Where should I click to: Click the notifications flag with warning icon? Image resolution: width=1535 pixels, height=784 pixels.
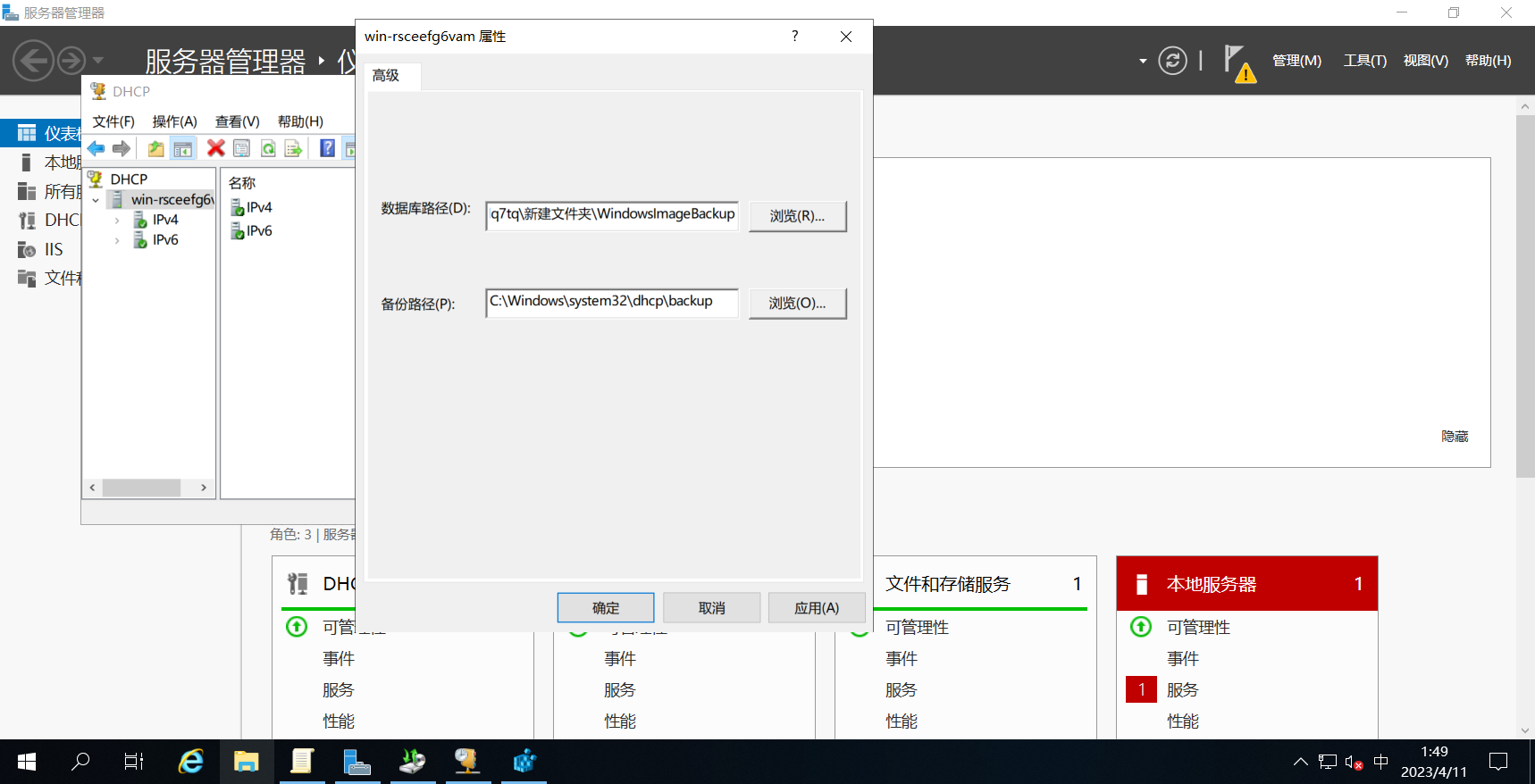(x=1239, y=63)
